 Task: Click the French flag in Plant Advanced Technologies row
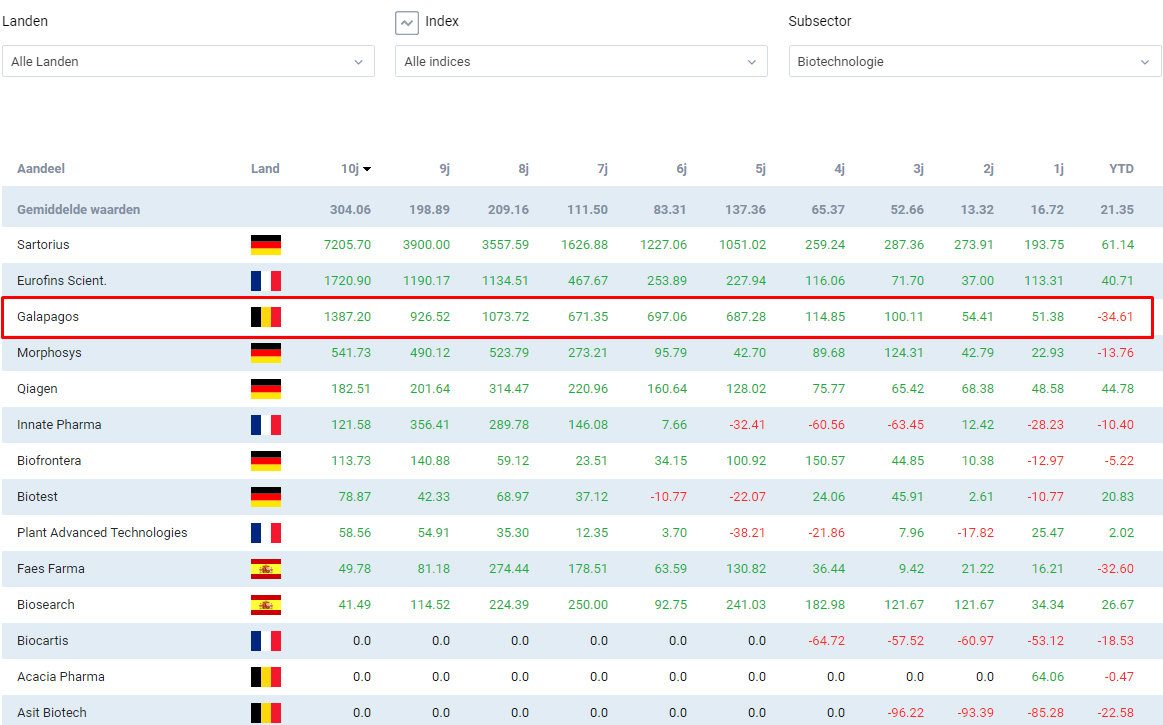pyautogui.click(x=266, y=533)
